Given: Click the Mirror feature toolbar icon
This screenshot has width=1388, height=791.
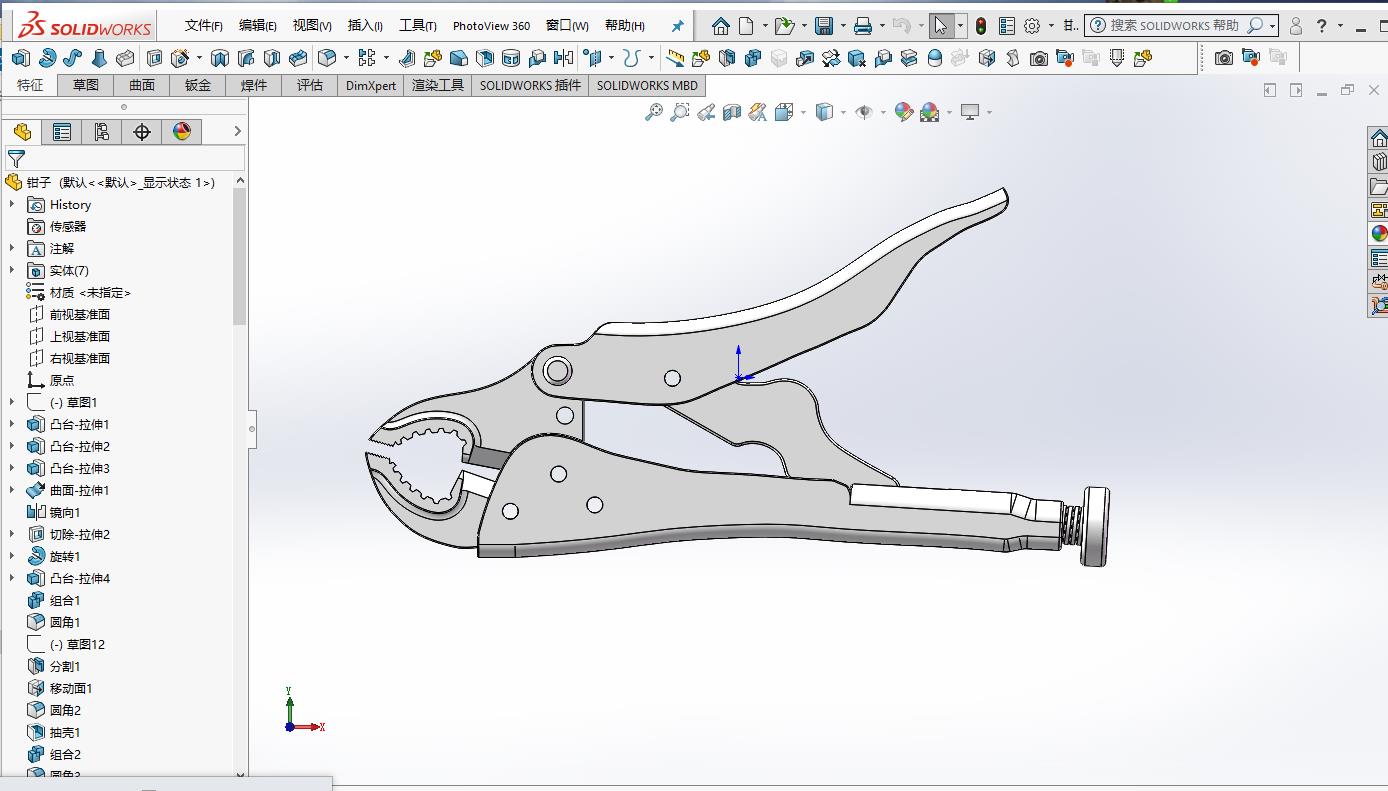Looking at the screenshot, I should [563, 58].
